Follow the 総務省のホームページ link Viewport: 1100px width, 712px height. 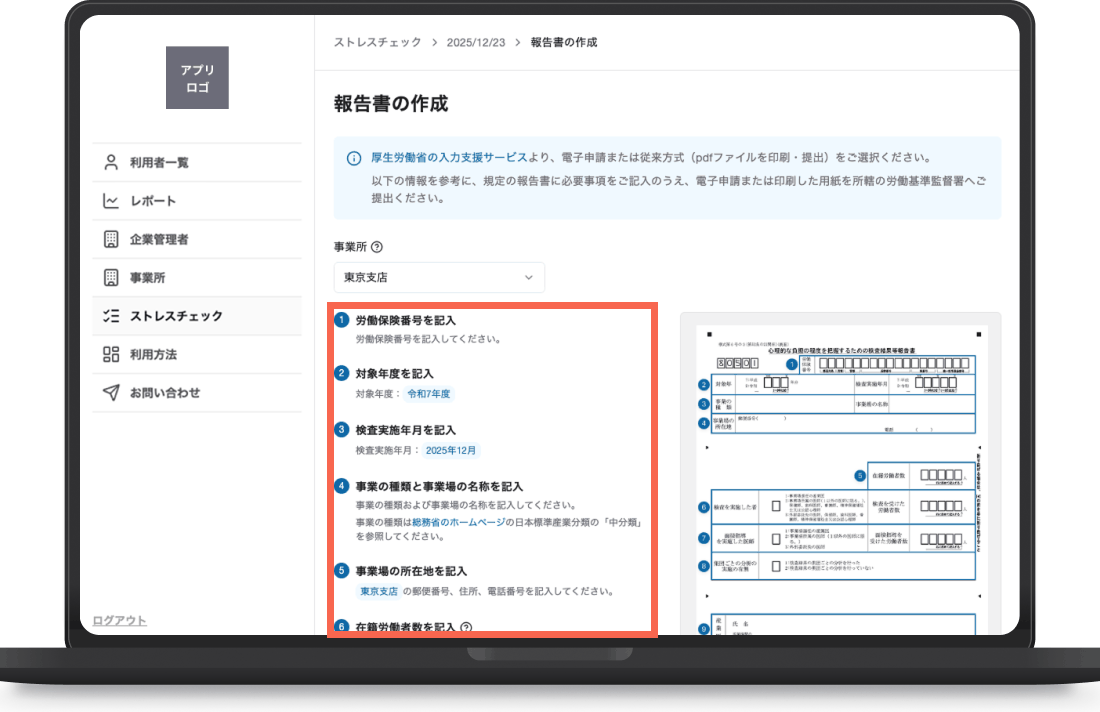click(458, 523)
